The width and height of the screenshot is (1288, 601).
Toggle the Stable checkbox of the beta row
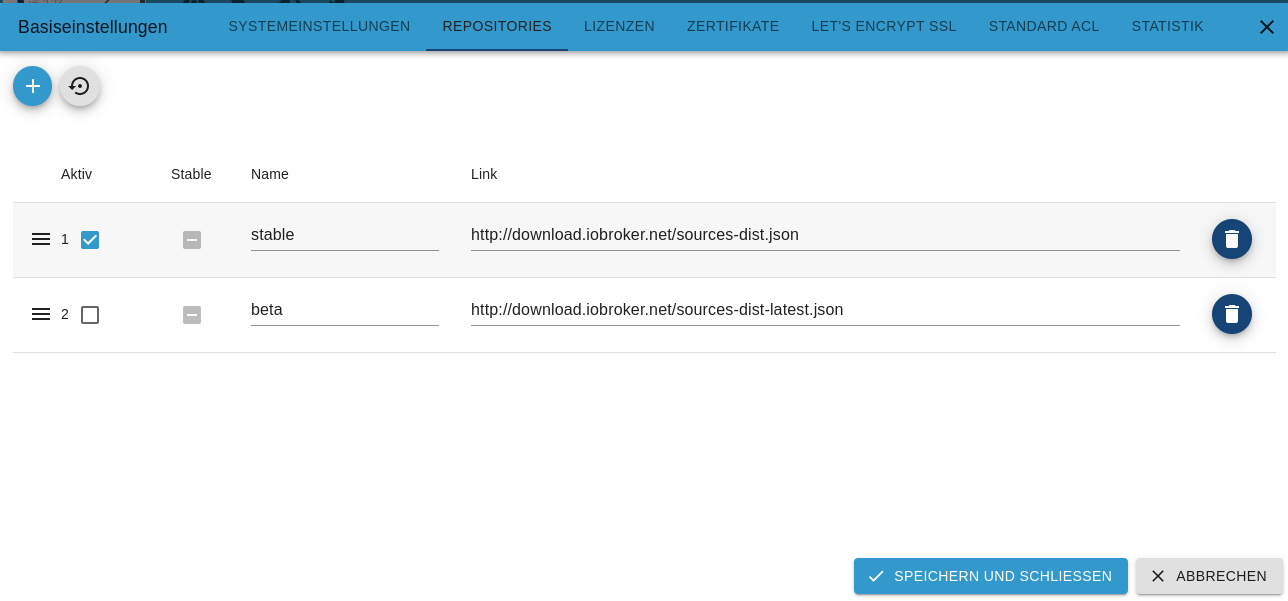[x=192, y=315]
